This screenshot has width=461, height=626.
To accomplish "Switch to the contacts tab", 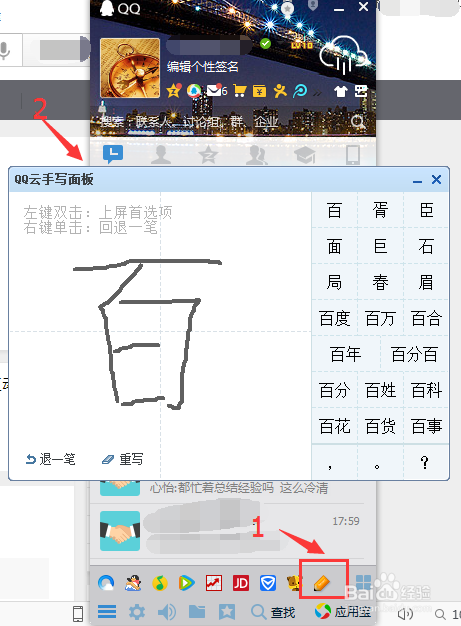I will (x=161, y=155).
